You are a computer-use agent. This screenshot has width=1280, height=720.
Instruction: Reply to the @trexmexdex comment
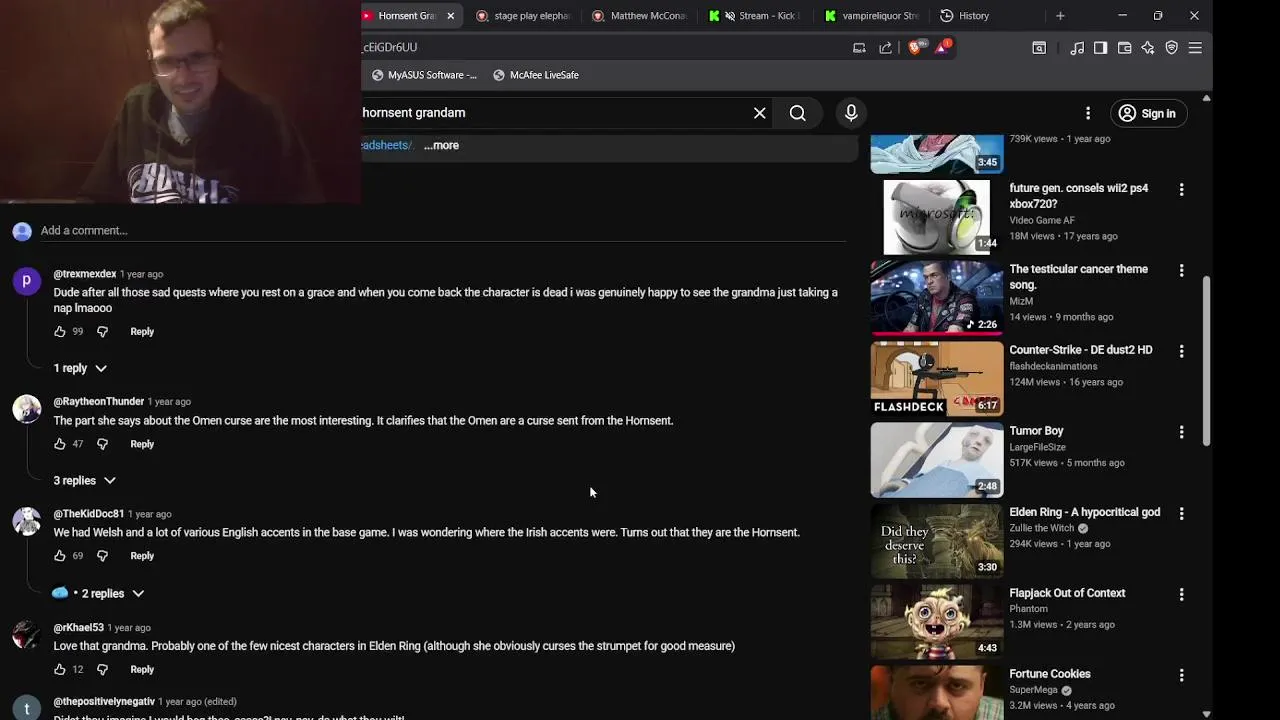[x=142, y=331]
